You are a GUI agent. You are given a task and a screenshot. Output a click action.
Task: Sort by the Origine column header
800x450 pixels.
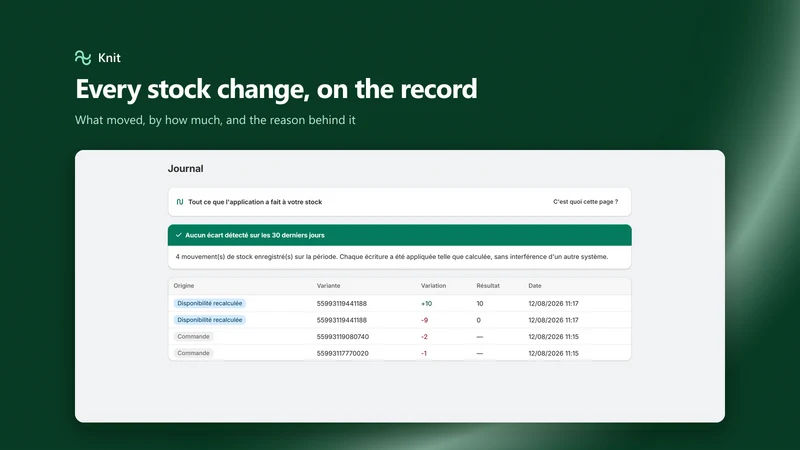184,286
